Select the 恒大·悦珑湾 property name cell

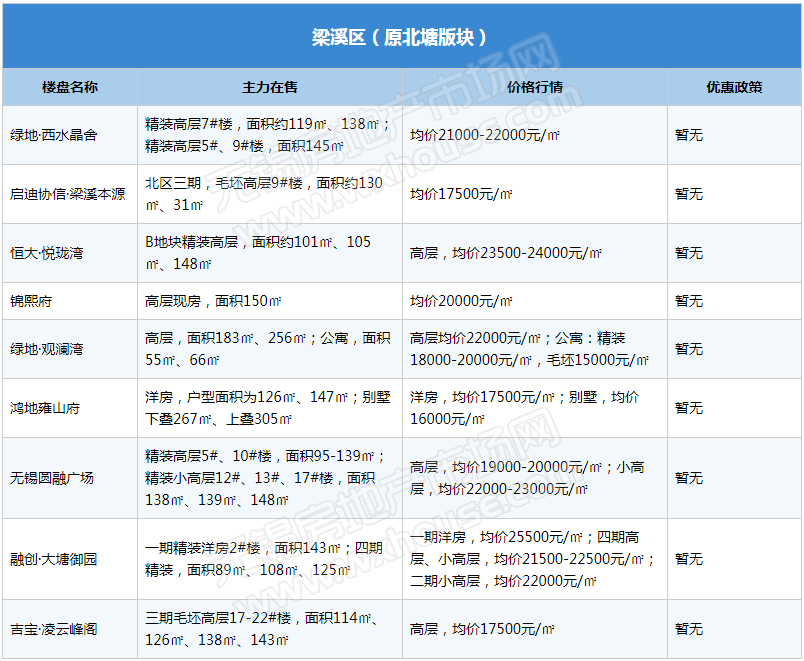point(46,253)
